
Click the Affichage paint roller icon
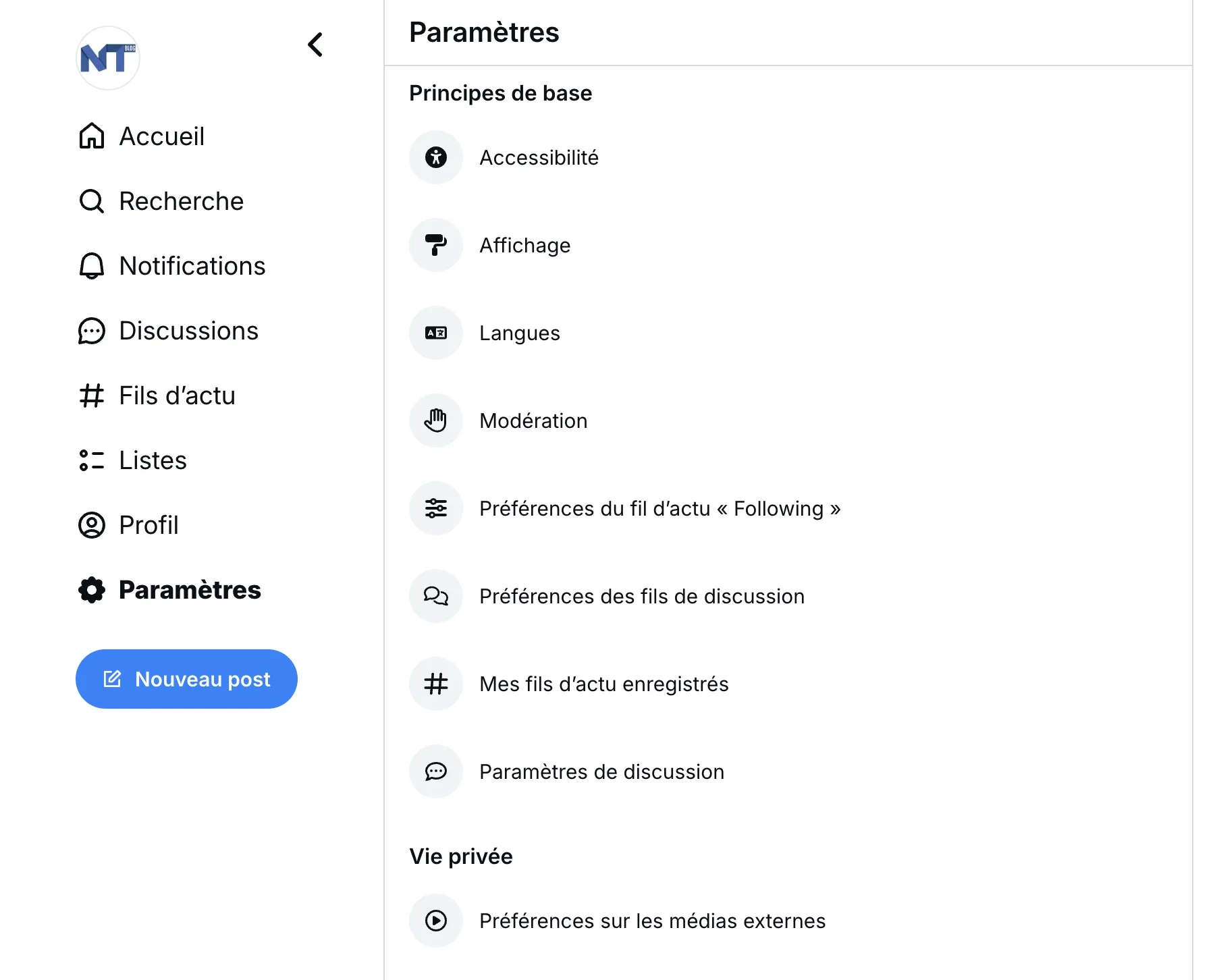436,245
